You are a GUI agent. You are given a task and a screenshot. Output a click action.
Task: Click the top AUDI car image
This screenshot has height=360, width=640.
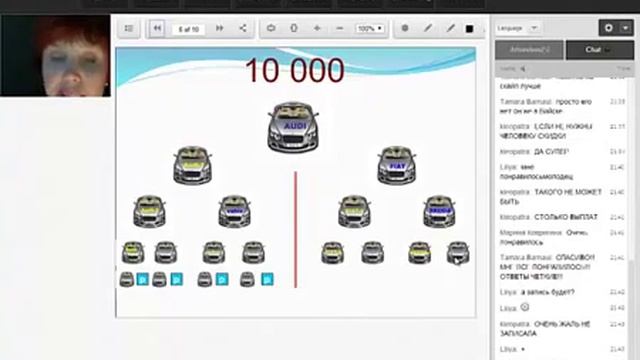tap(293, 127)
